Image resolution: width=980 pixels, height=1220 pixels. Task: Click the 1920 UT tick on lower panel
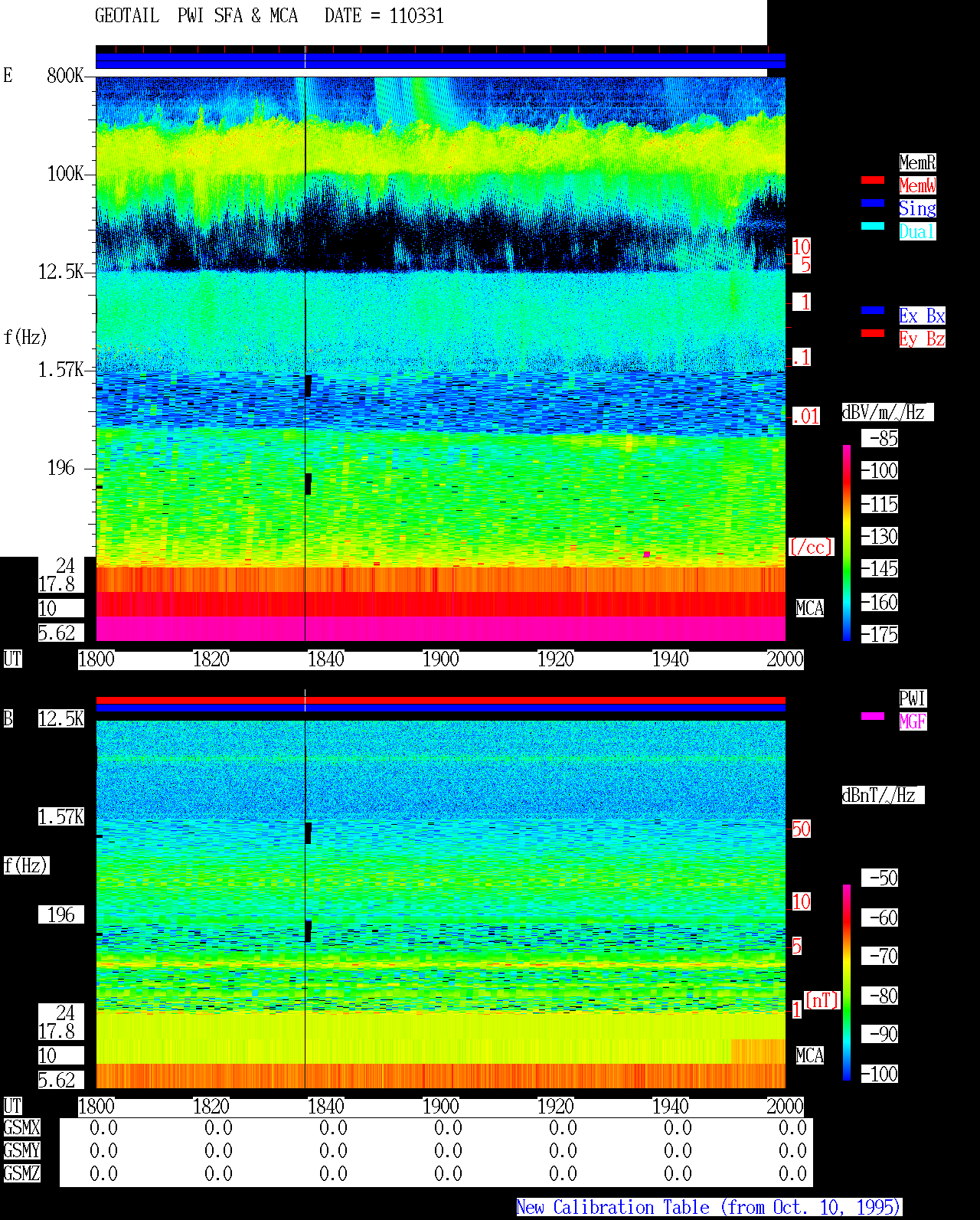[556, 1107]
